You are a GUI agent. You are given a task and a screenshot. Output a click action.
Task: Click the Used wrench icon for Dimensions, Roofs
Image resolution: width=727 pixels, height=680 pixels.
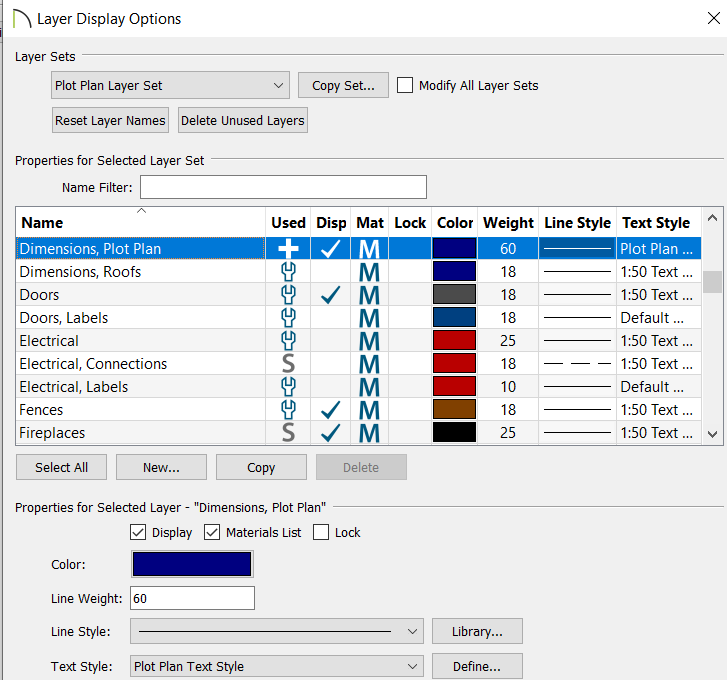(x=288, y=272)
